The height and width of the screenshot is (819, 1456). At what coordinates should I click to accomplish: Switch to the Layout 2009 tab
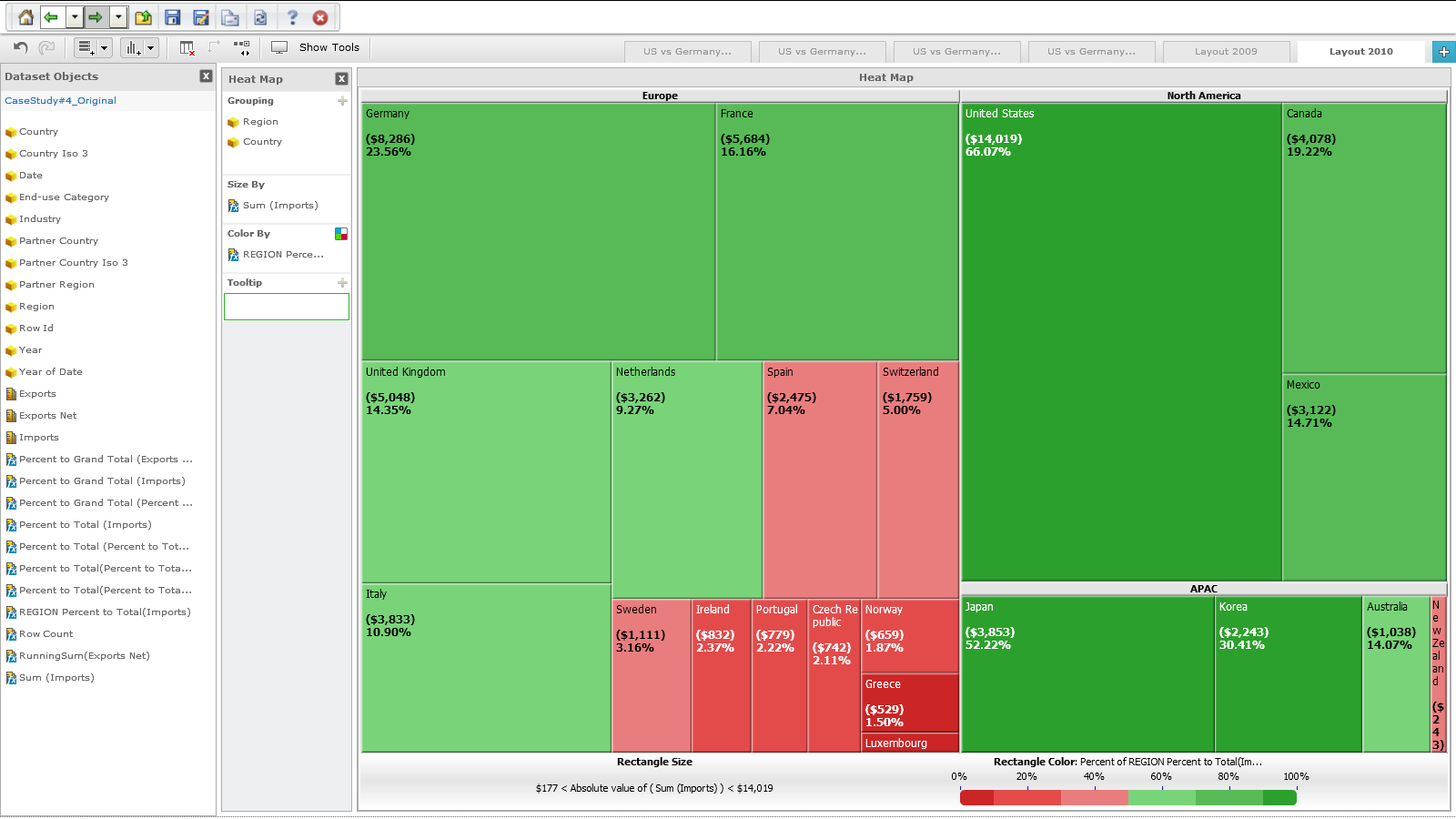(x=1225, y=52)
